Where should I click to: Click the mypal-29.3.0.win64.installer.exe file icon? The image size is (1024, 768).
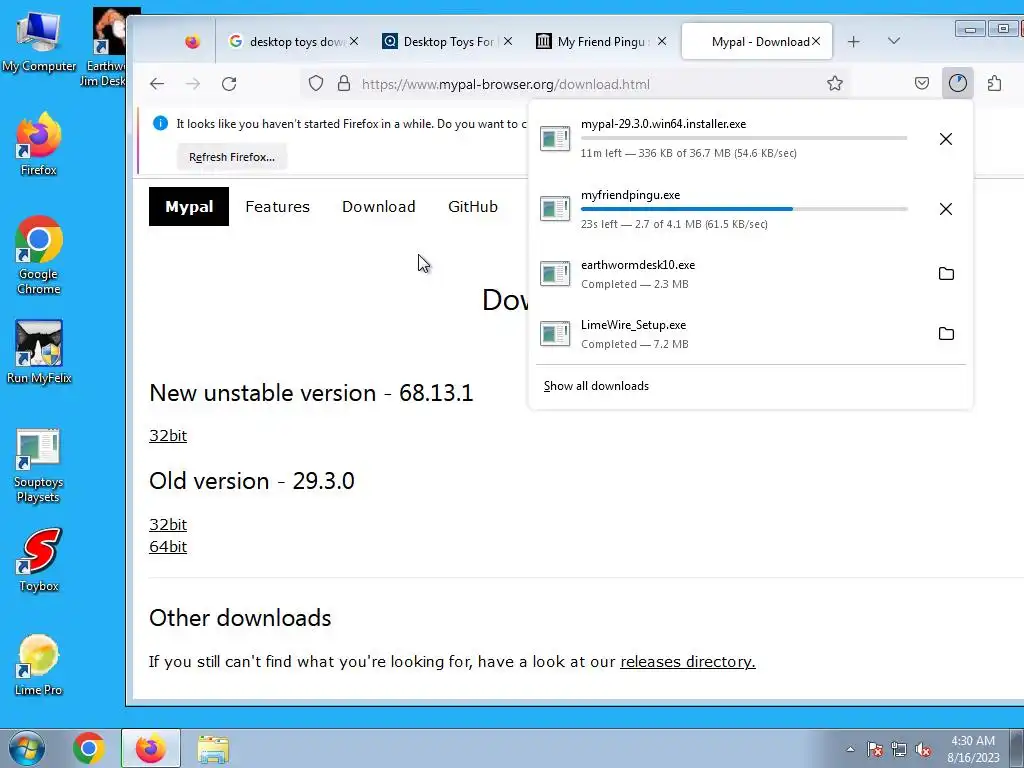click(555, 138)
